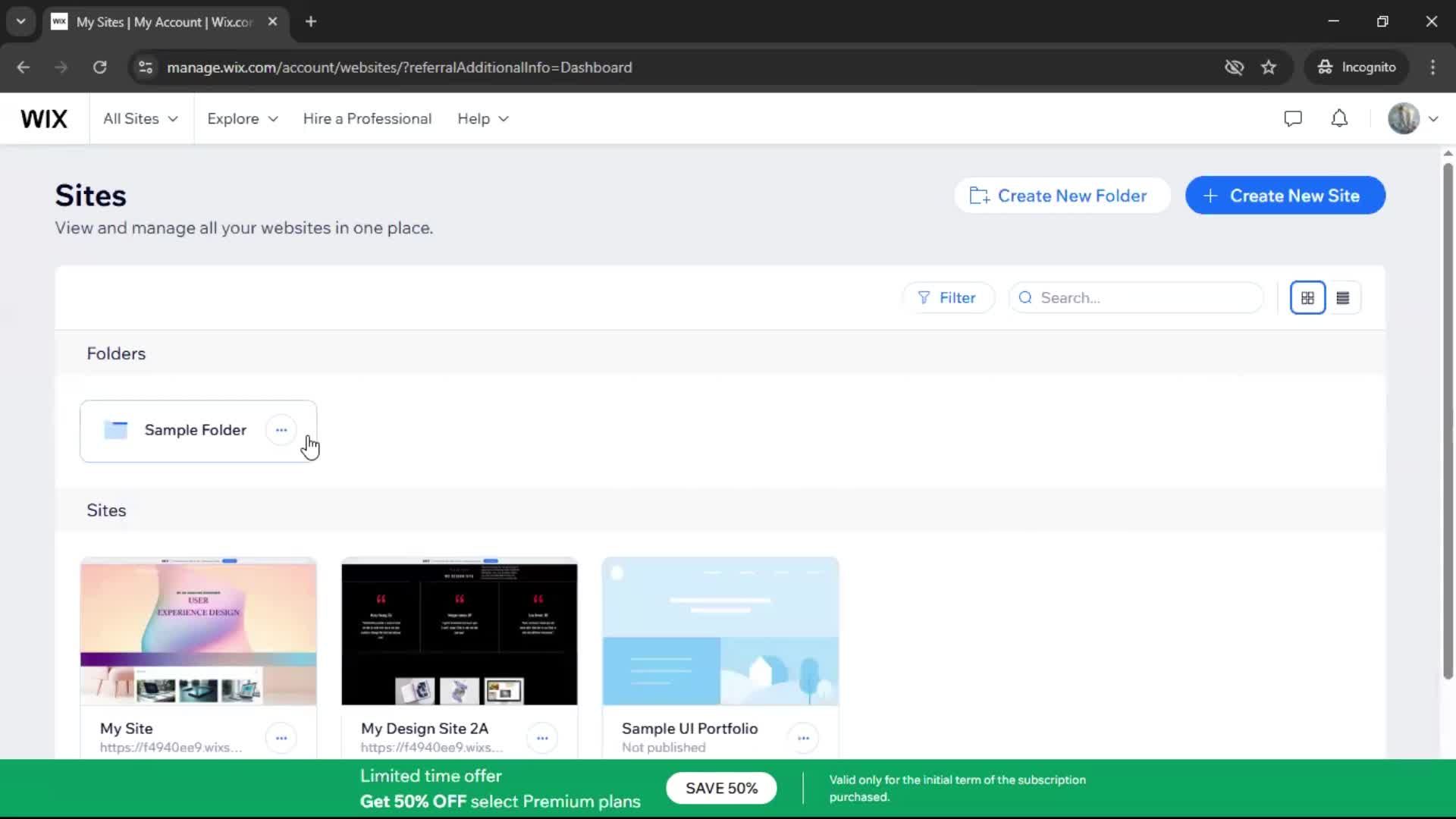Image resolution: width=1456 pixels, height=819 pixels.
Task: Click Sample UI Portfolio title
Action: pos(690,729)
